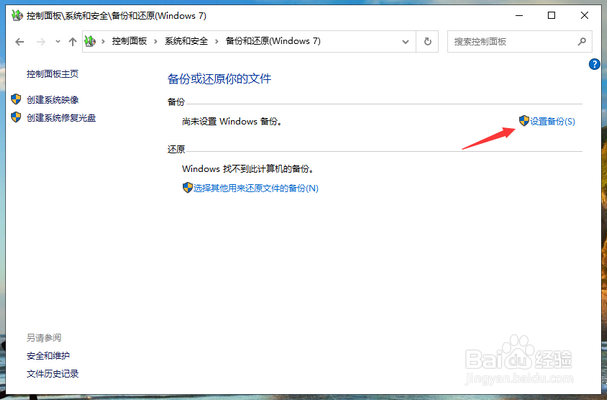Viewport: 607px width, 400px height.
Task: Click the search magnifier icon
Action: pos(581,41)
